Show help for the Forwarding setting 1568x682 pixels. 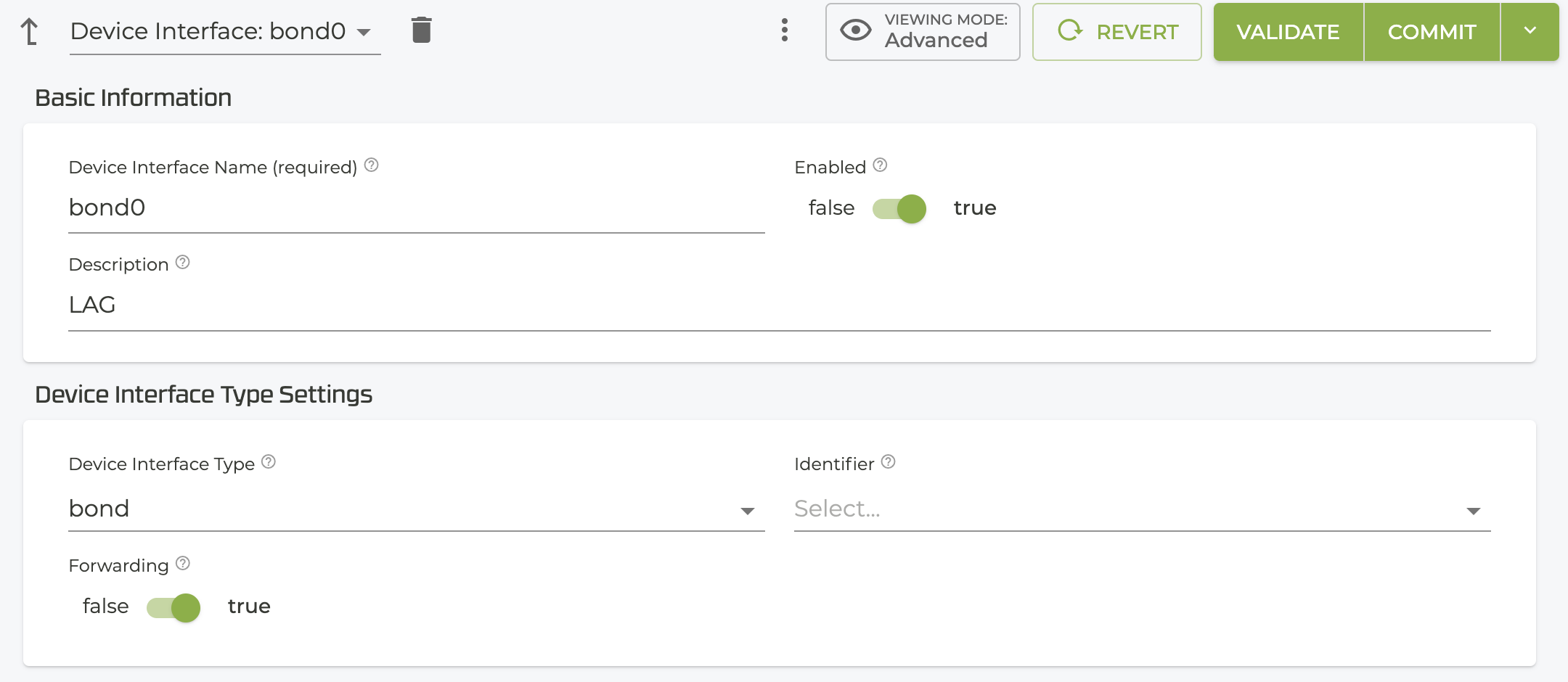(183, 564)
